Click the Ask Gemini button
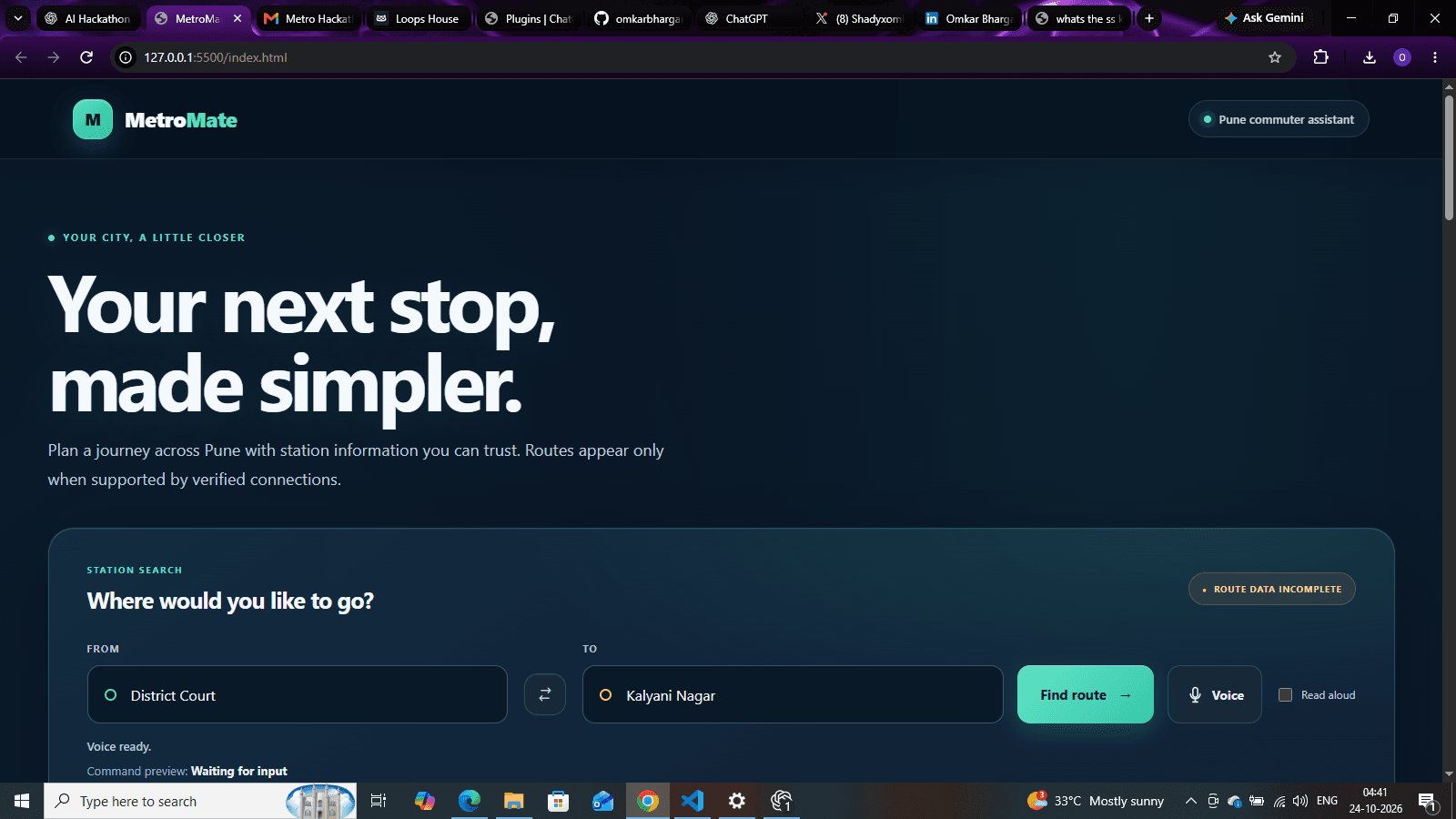The width and height of the screenshot is (1456, 819). tap(1264, 18)
